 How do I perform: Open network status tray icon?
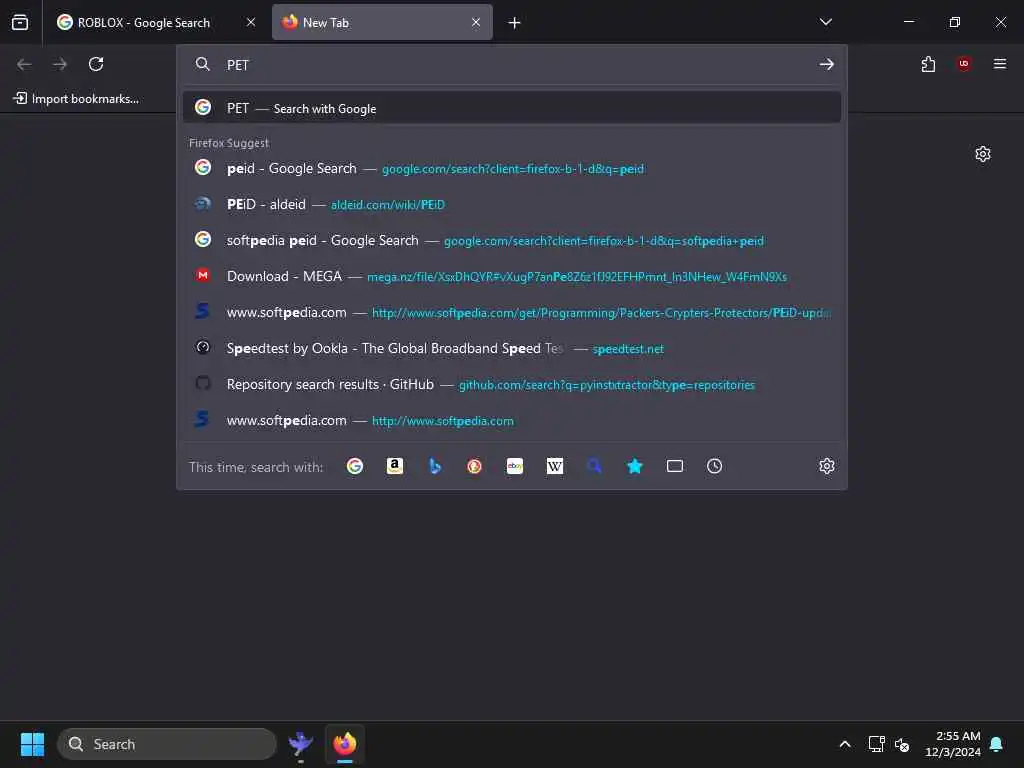pyautogui.click(x=876, y=744)
